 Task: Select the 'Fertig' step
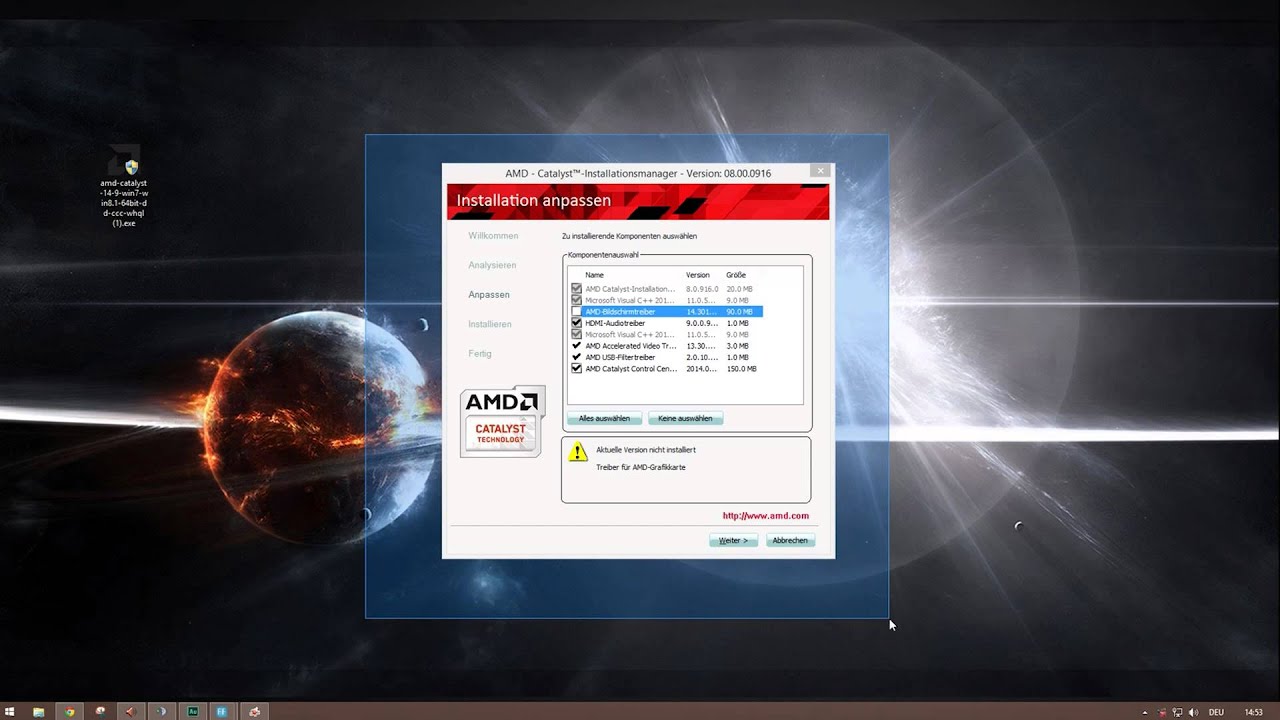coord(480,354)
